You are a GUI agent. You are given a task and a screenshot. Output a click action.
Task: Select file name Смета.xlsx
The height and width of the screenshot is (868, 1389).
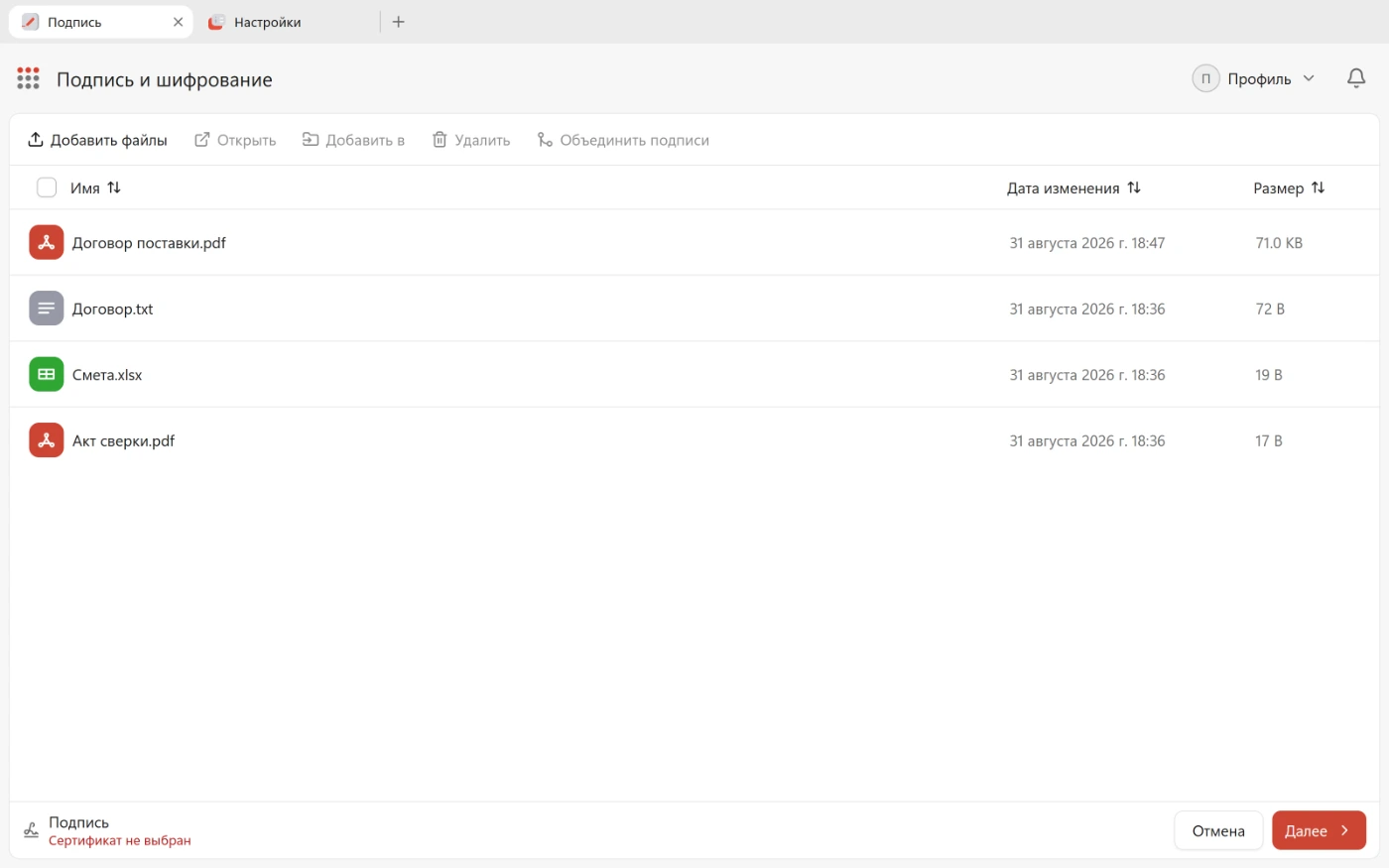pos(107,375)
